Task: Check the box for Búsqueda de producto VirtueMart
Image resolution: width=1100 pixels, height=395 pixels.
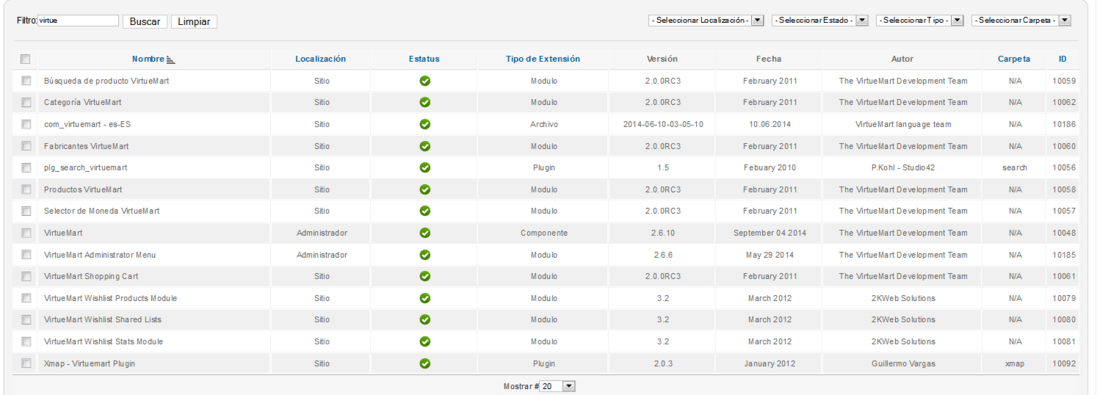Action: pos(26,81)
